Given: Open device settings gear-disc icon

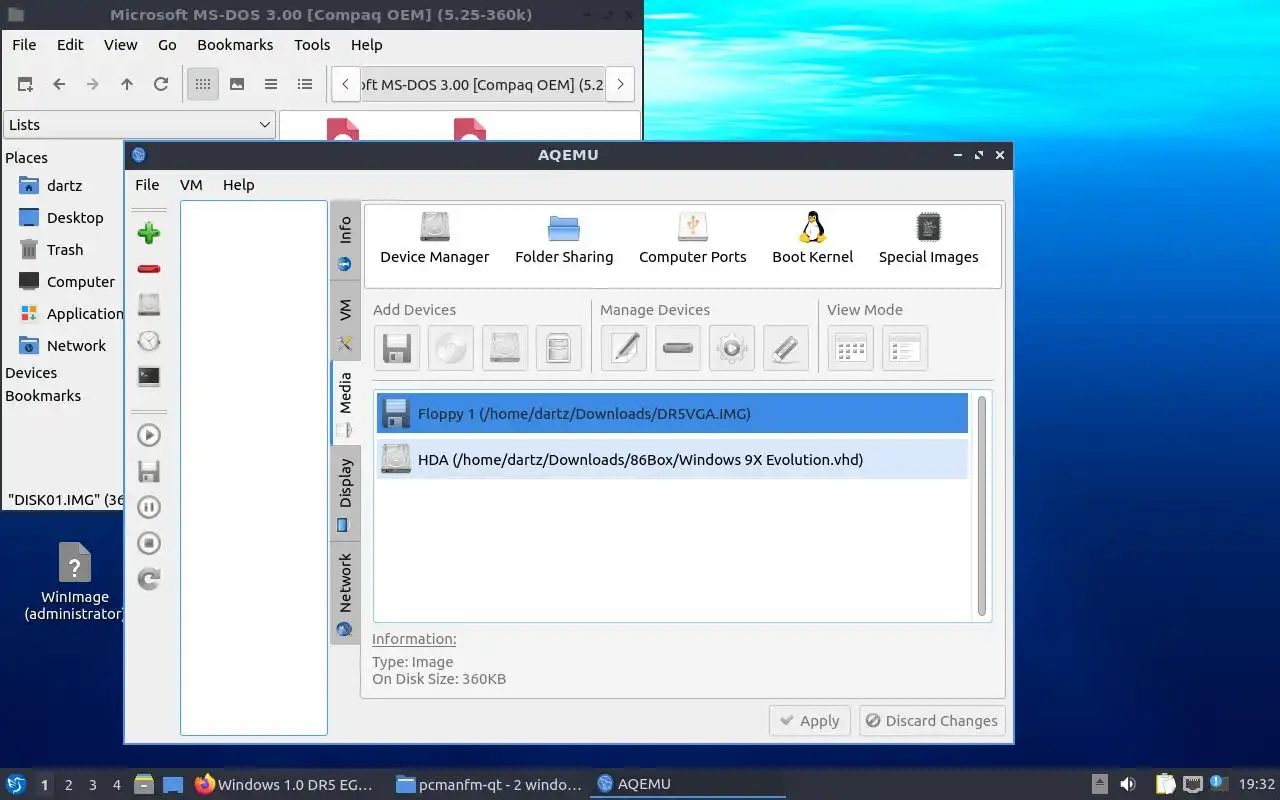Looking at the screenshot, I should coord(732,349).
